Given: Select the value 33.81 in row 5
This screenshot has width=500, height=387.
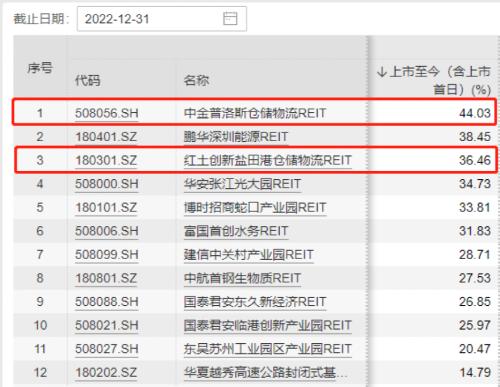Looking at the screenshot, I should (x=475, y=208).
